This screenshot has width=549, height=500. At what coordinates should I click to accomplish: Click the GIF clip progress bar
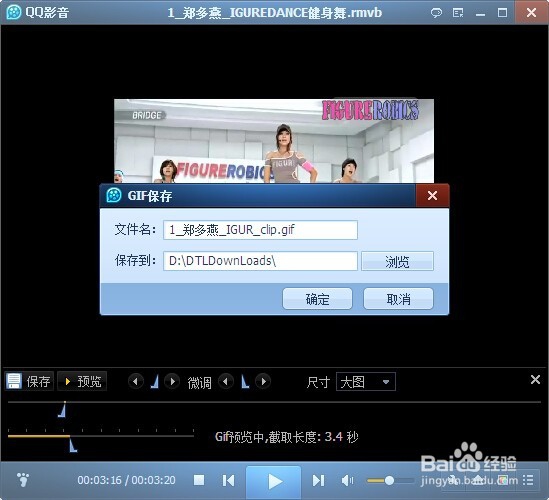101,436
